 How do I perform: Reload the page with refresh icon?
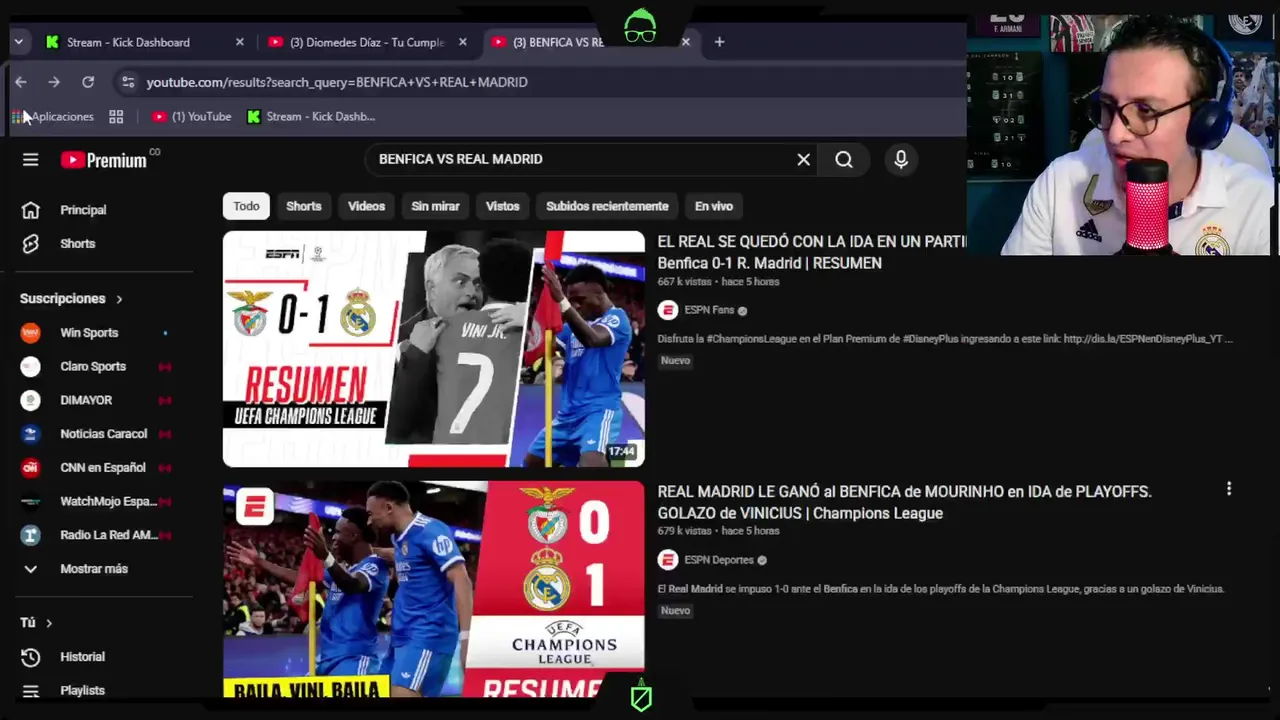88,82
